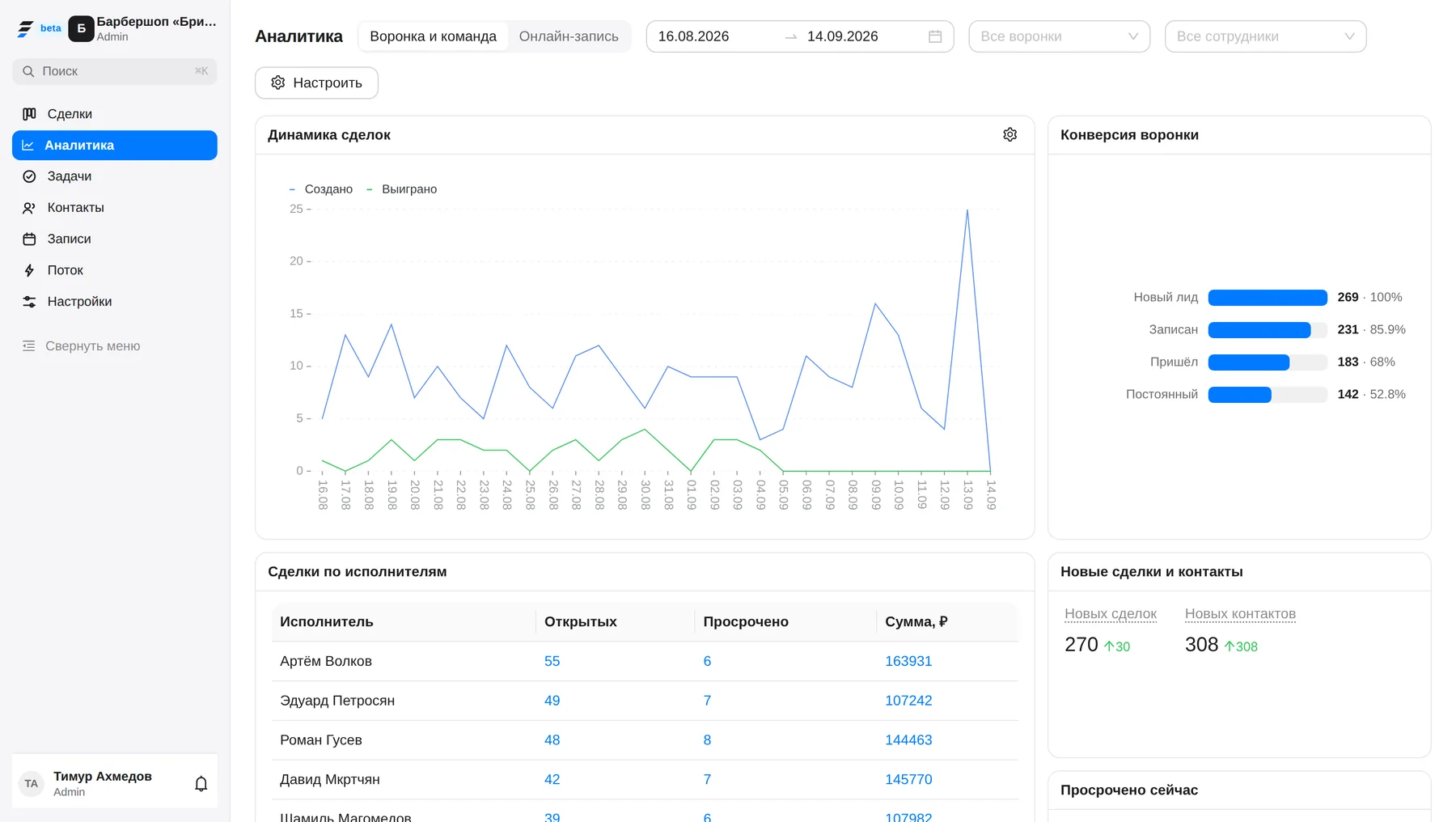Click the app logo beside beta
1456x822 pixels.
pos(25,29)
